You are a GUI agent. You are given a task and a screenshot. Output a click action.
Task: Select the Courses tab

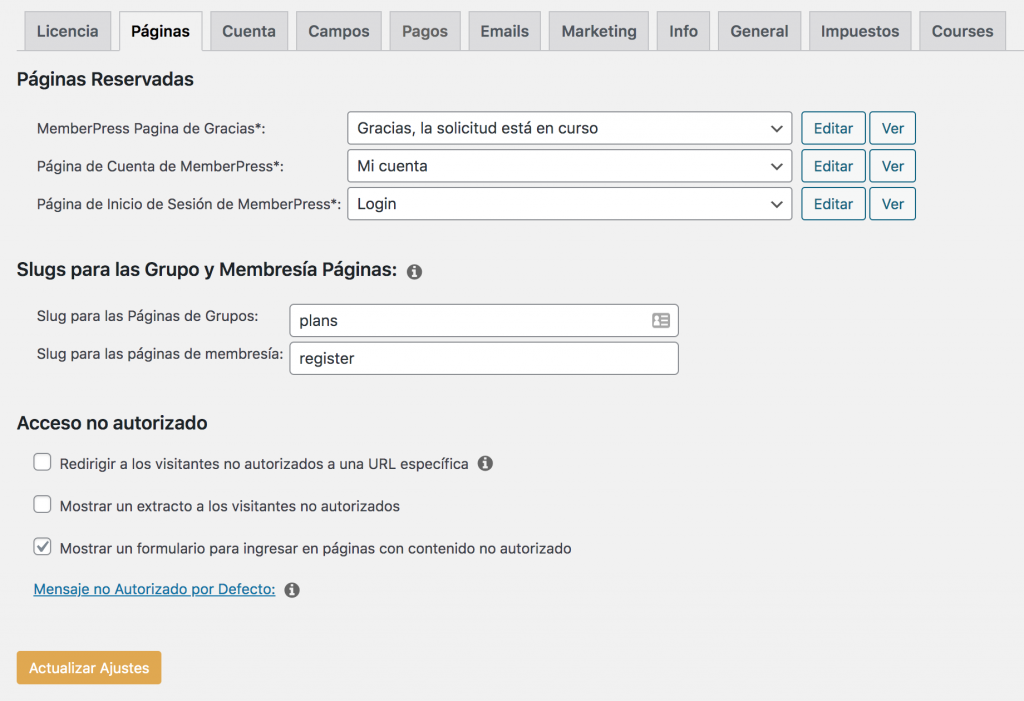pyautogui.click(x=962, y=31)
